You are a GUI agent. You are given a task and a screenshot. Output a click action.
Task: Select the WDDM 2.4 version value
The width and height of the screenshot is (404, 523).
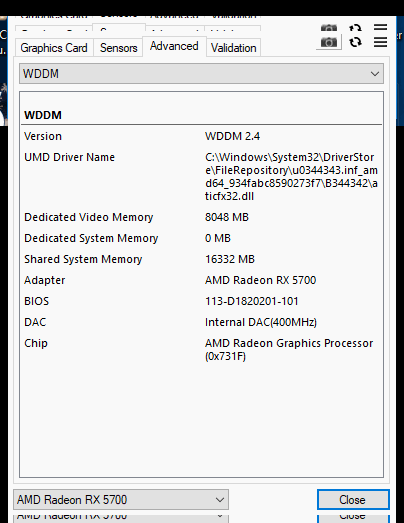pos(233,136)
